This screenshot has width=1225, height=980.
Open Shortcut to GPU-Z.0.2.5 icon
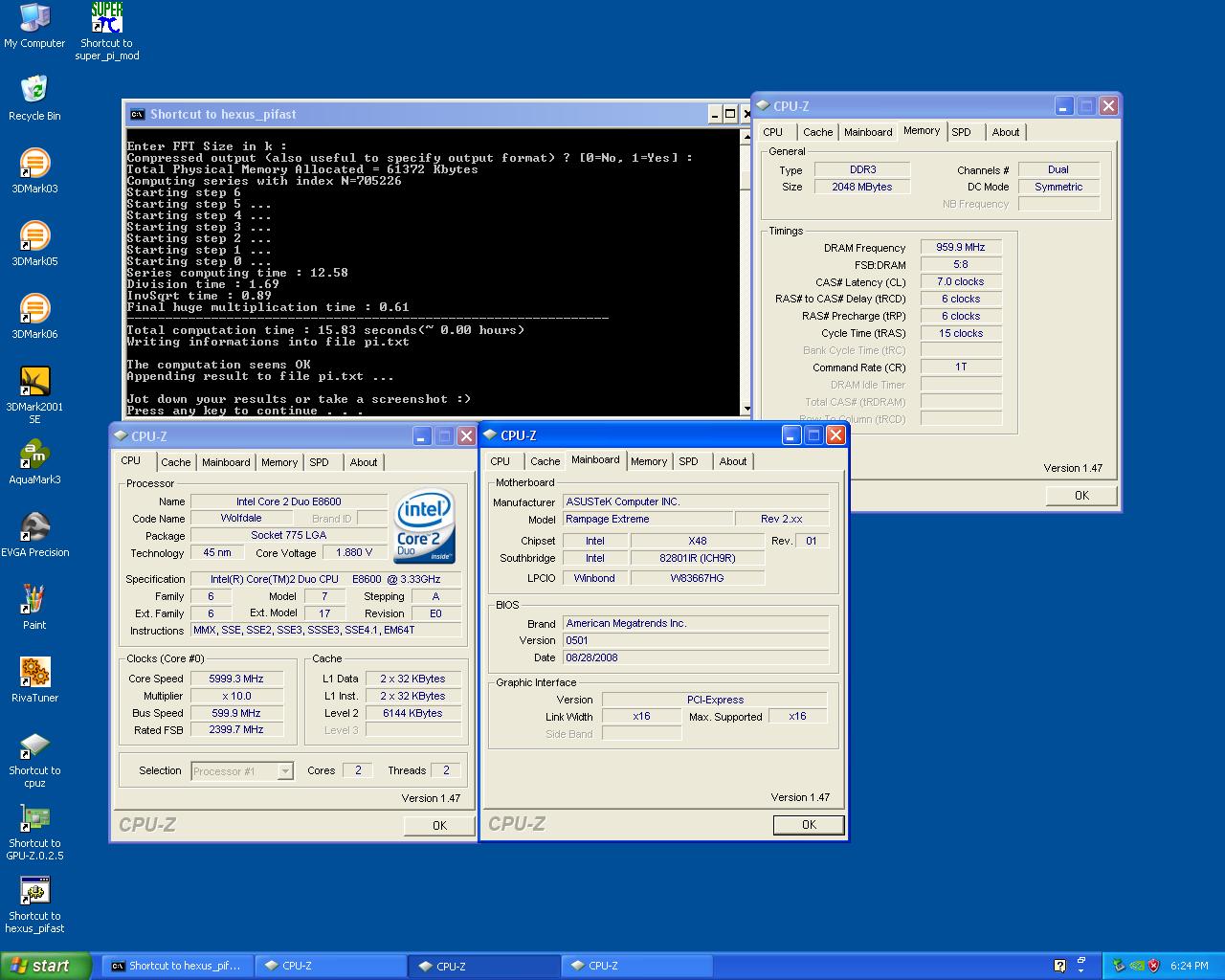pos(34,832)
